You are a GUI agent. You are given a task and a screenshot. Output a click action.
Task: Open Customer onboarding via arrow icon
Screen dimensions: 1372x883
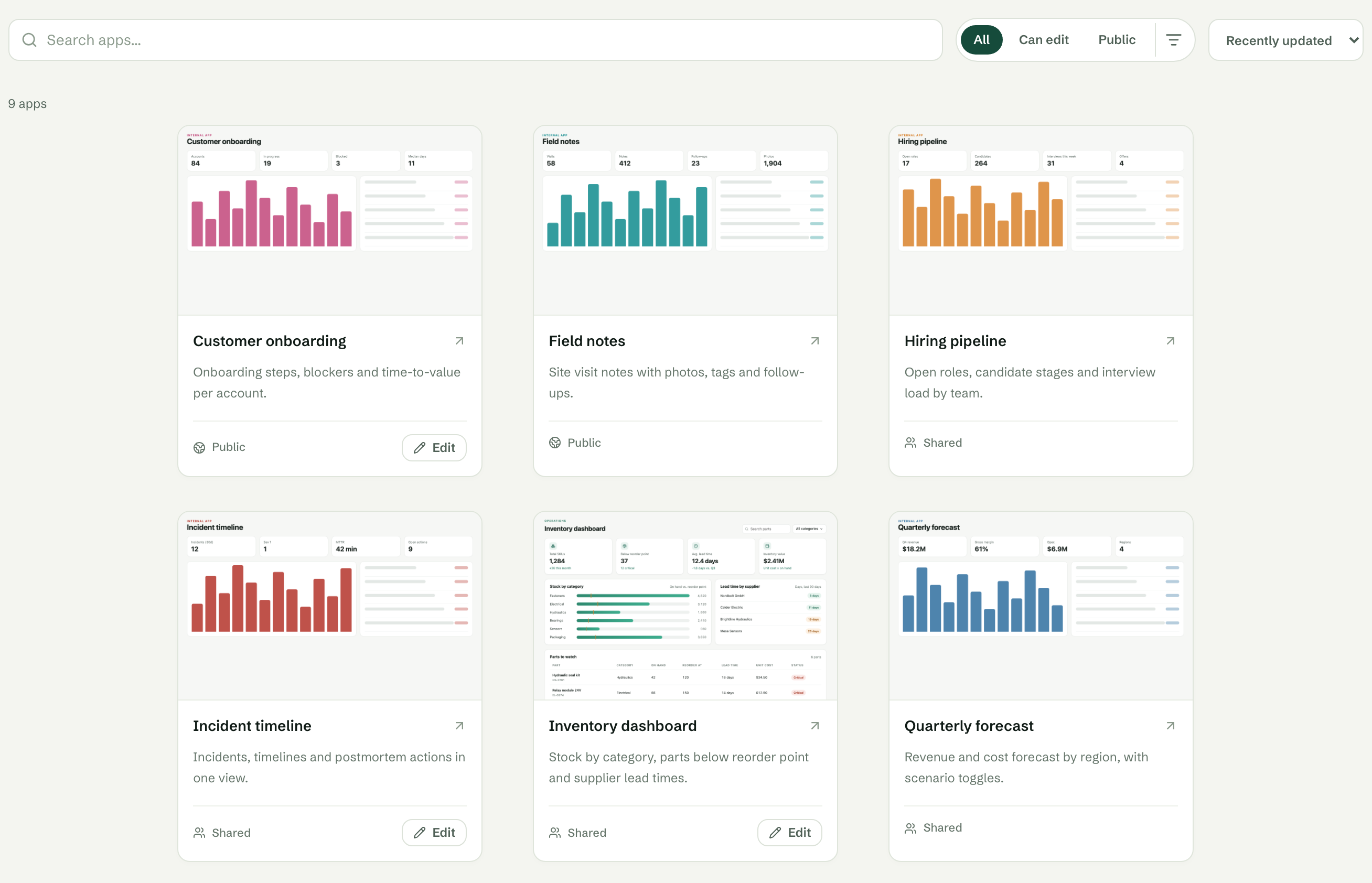point(459,341)
